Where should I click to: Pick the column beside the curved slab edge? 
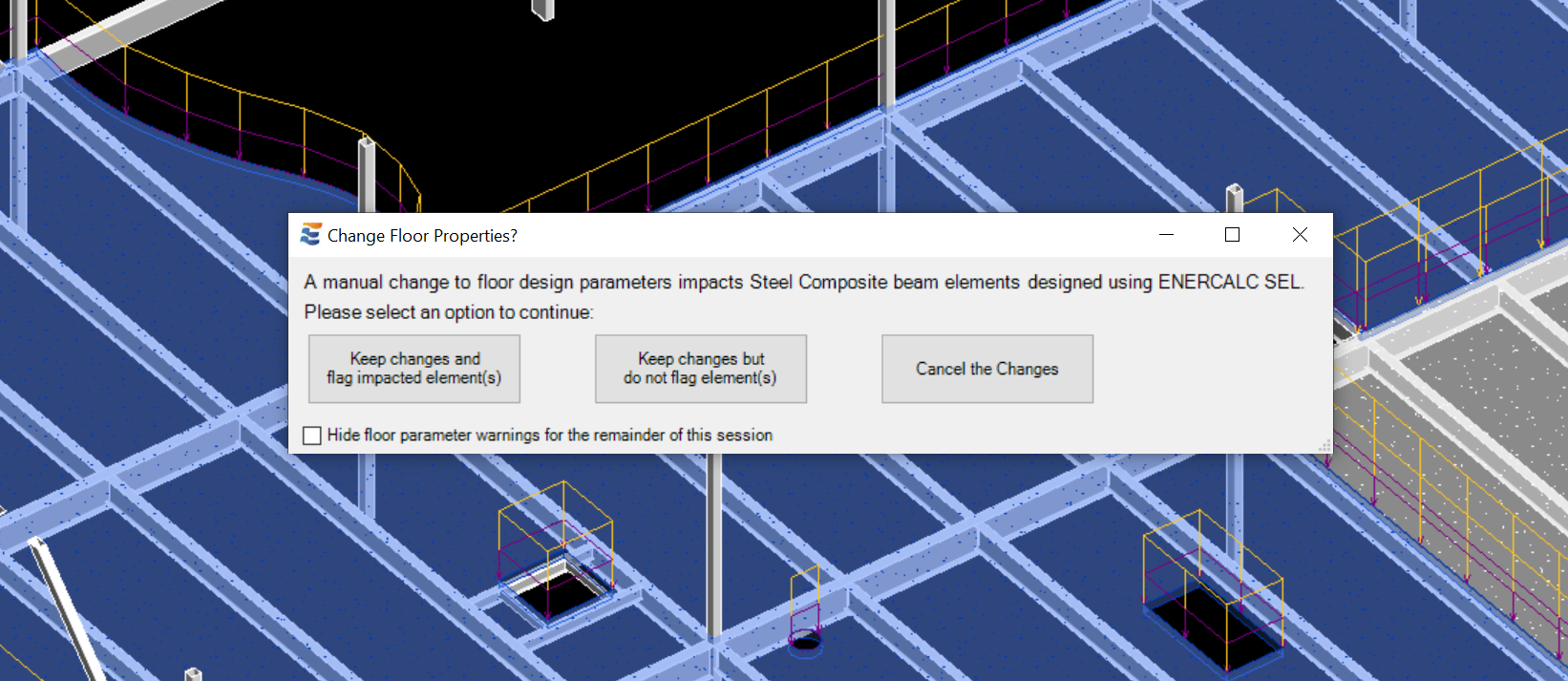367,172
